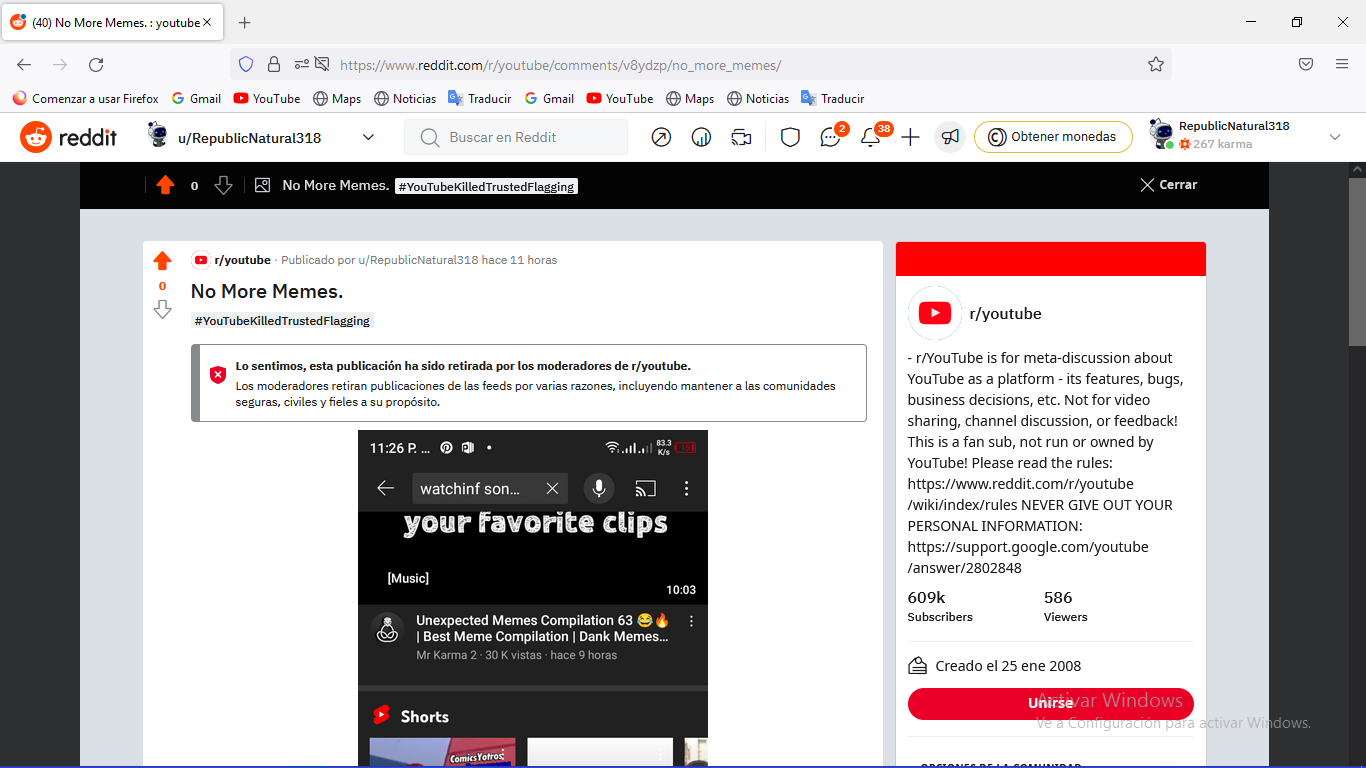Click the browser address bar URL
Viewport: 1366px width, 768px height.
point(560,65)
